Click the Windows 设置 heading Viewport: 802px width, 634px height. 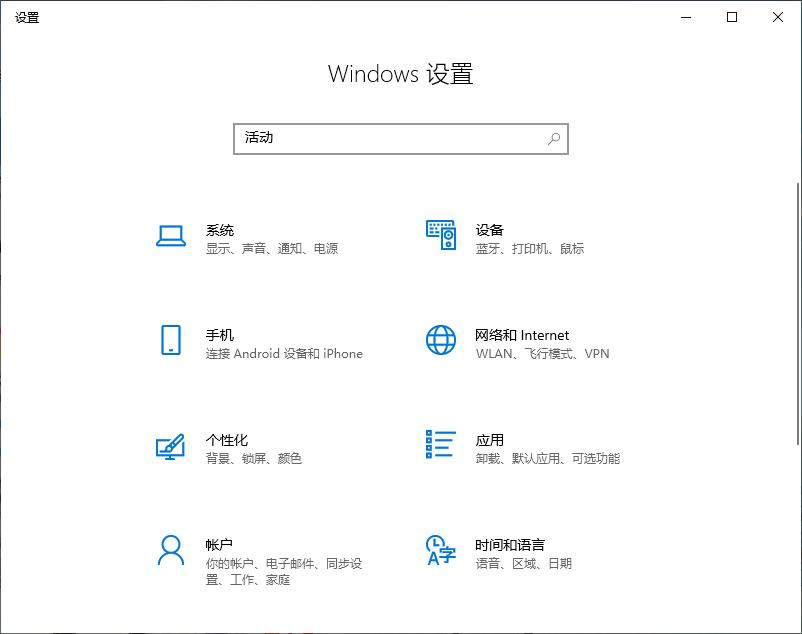pyautogui.click(x=401, y=74)
